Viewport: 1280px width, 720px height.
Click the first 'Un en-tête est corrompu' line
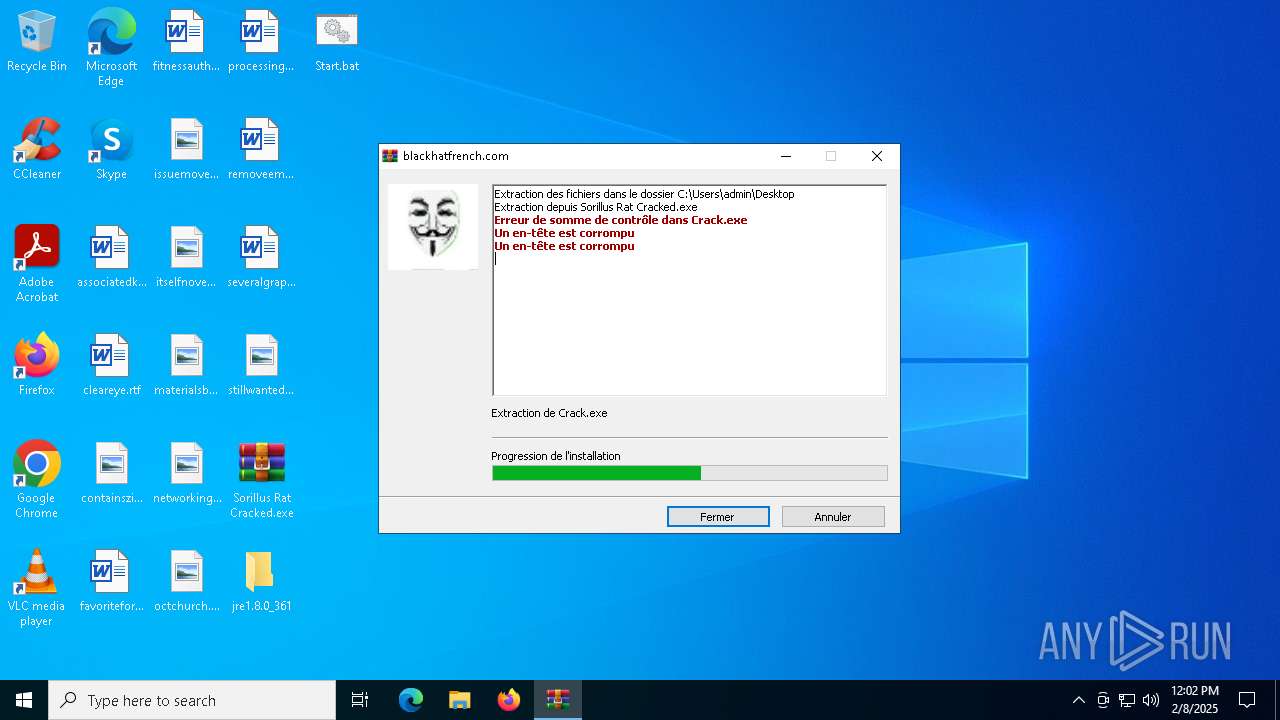pyautogui.click(x=564, y=233)
